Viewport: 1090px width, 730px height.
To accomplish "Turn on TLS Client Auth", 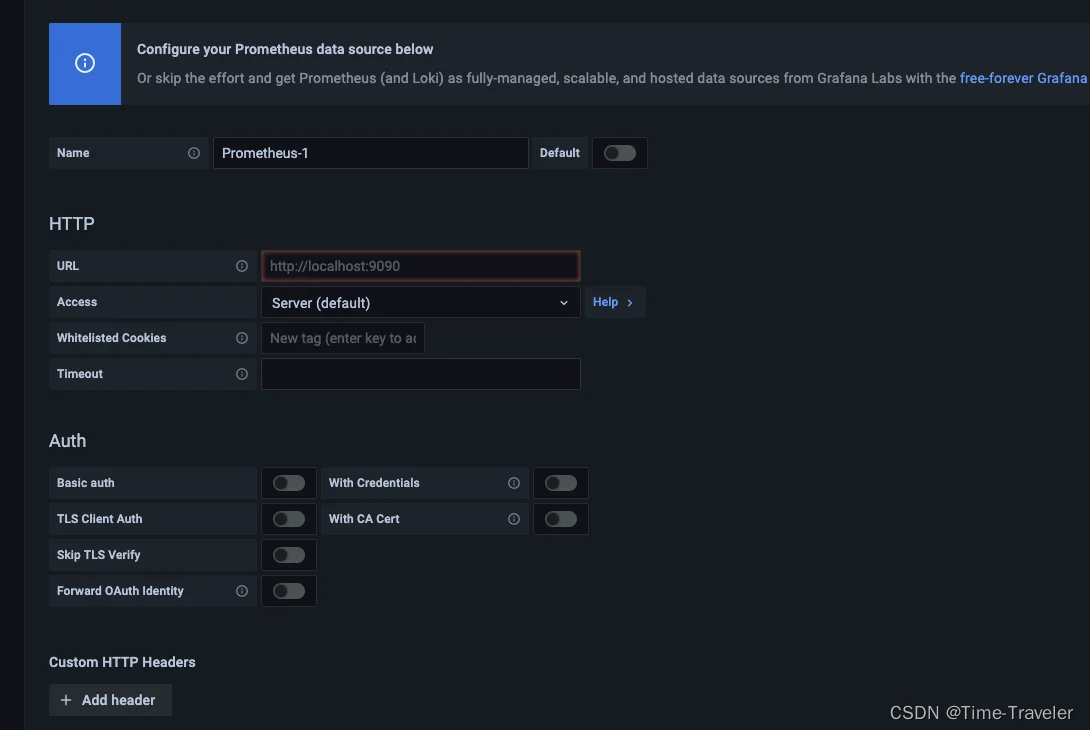I will [288, 519].
